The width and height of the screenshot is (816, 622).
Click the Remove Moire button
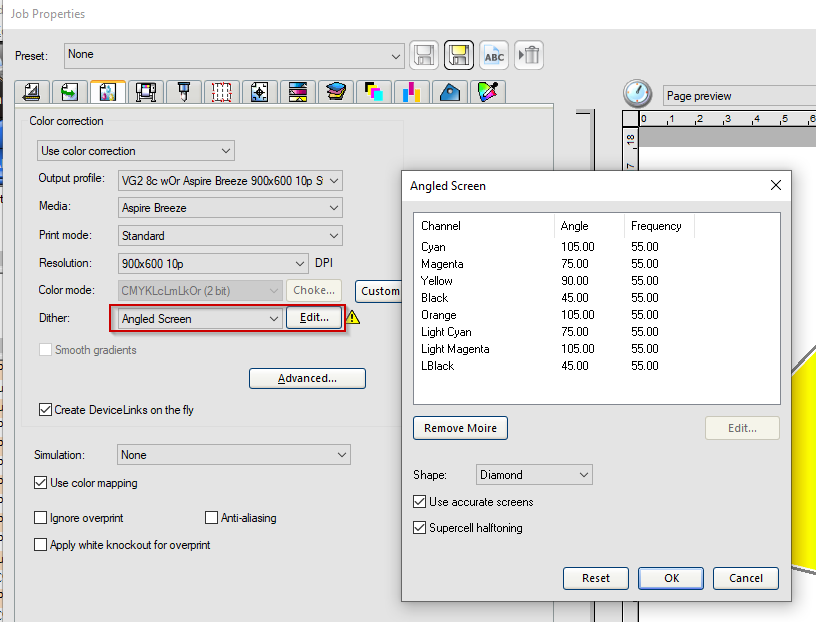coord(460,428)
